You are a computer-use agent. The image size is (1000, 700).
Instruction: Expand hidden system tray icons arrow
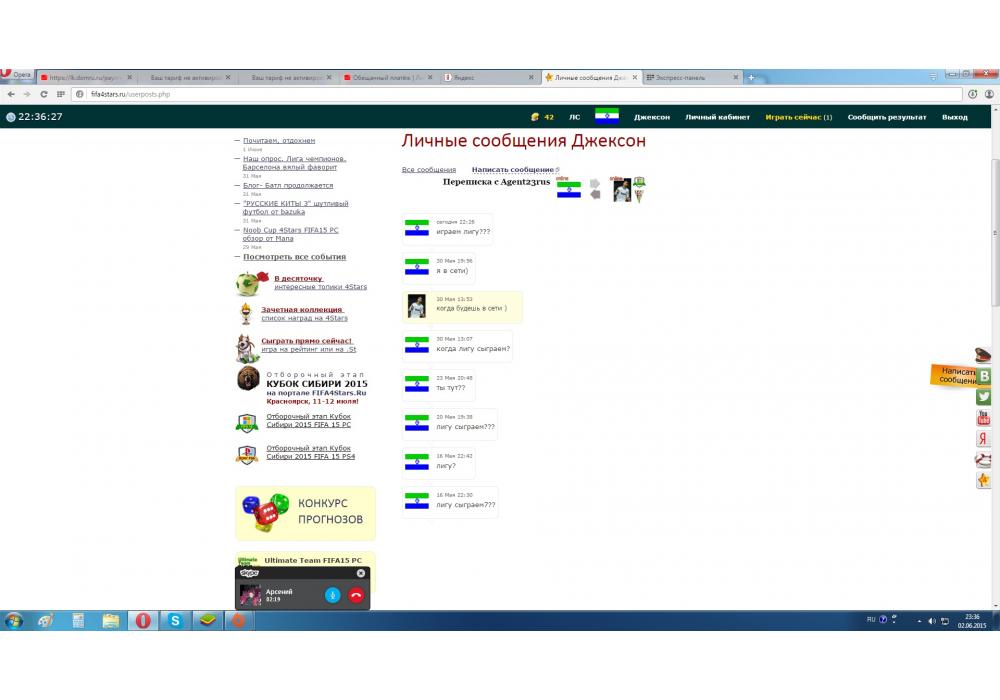pos(920,621)
